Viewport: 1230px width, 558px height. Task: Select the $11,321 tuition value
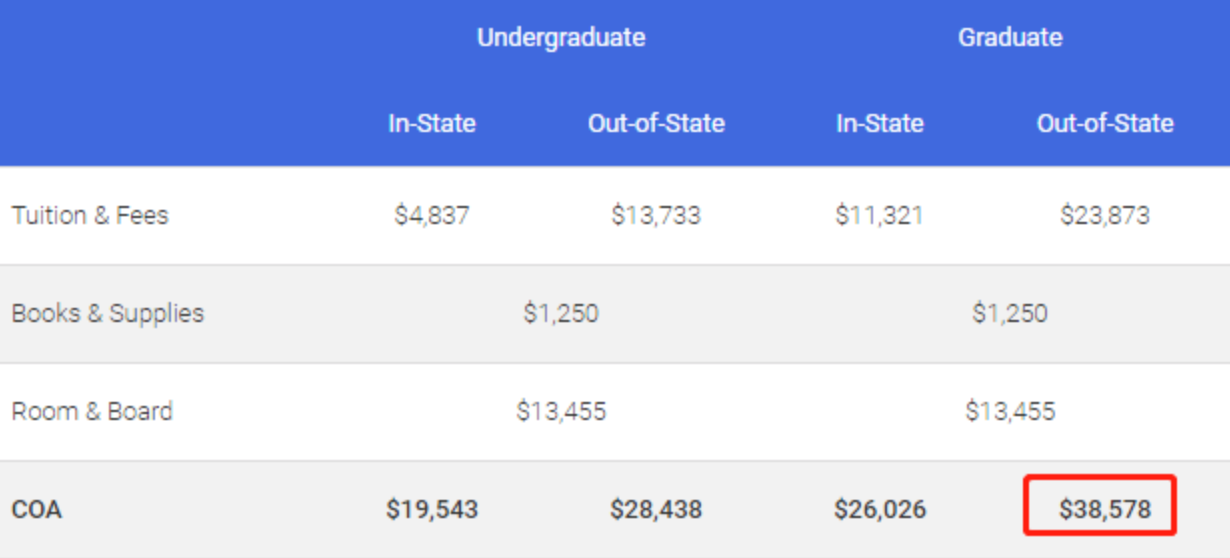(x=880, y=215)
